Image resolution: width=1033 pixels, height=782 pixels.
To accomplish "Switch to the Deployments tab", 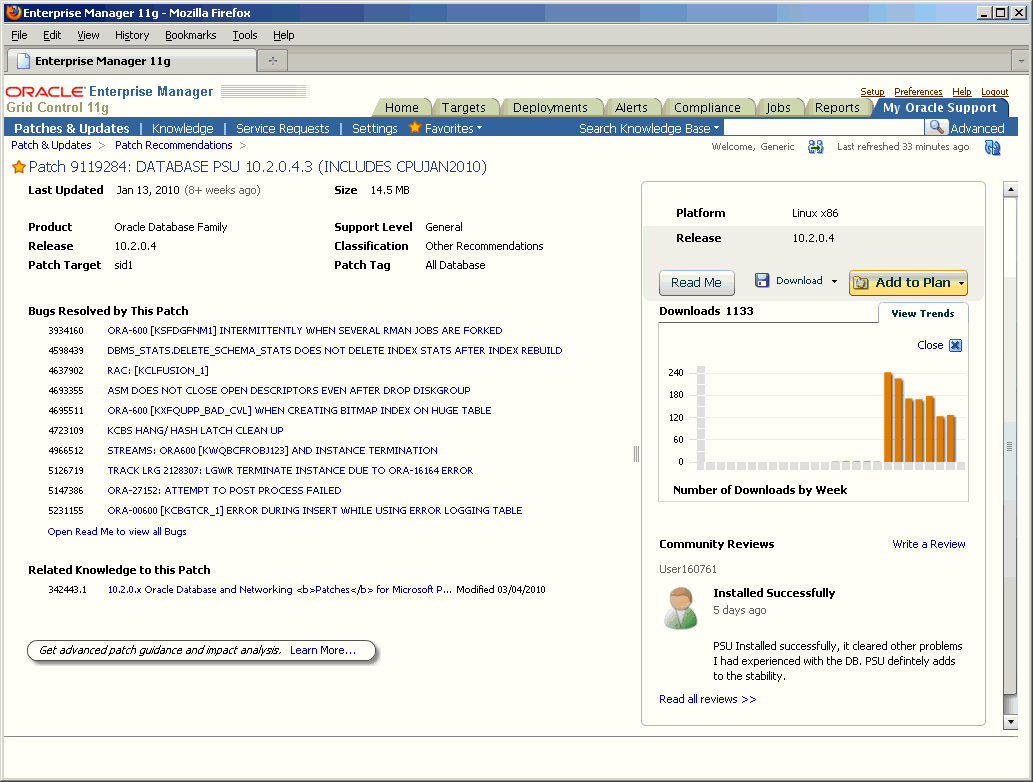I will [x=550, y=107].
